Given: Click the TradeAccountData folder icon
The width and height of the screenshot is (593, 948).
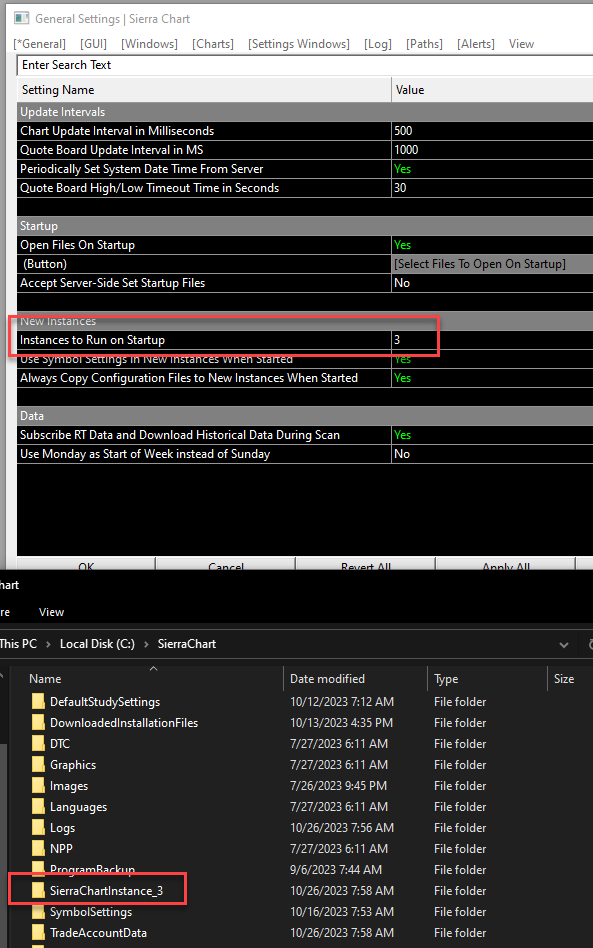Looking at the screenshot, I should tap(38, 933).
